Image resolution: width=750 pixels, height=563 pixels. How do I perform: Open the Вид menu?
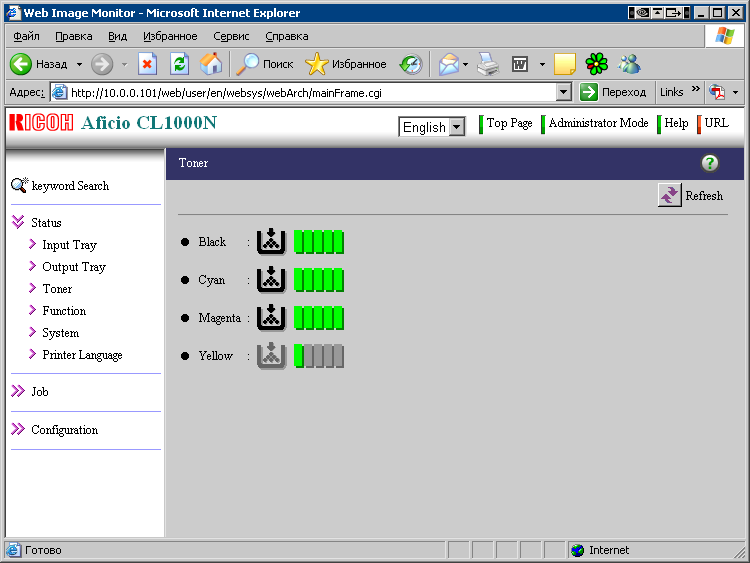pyautogui.click(x=117, y=36)
